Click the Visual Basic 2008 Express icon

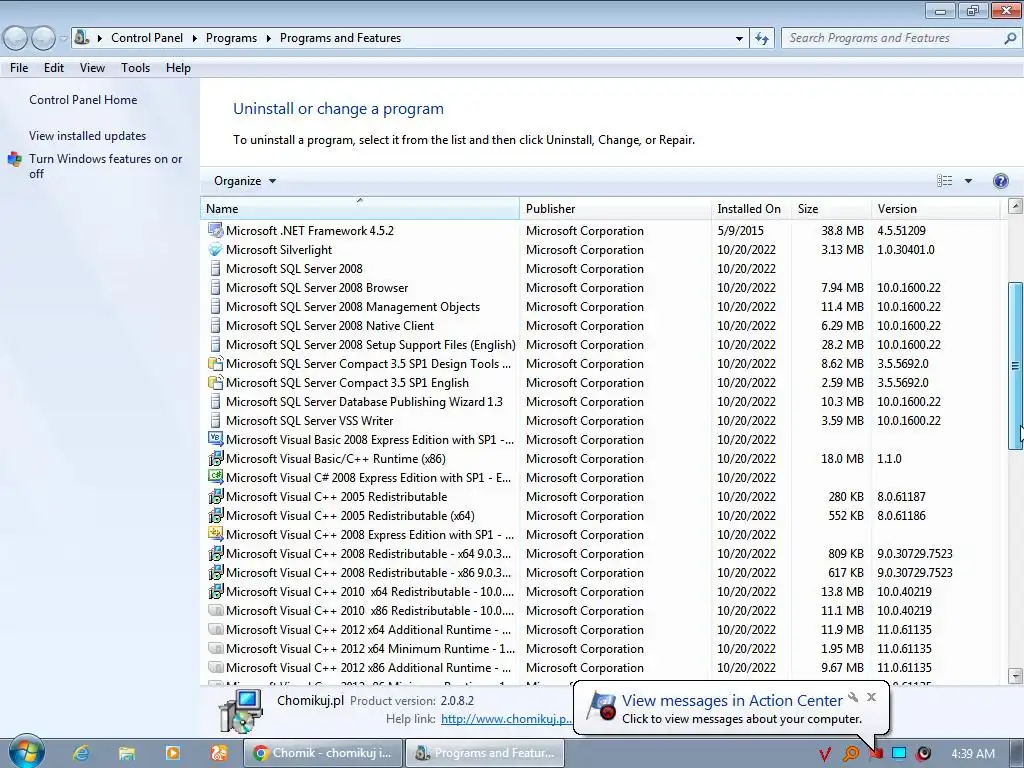point(215,440)
